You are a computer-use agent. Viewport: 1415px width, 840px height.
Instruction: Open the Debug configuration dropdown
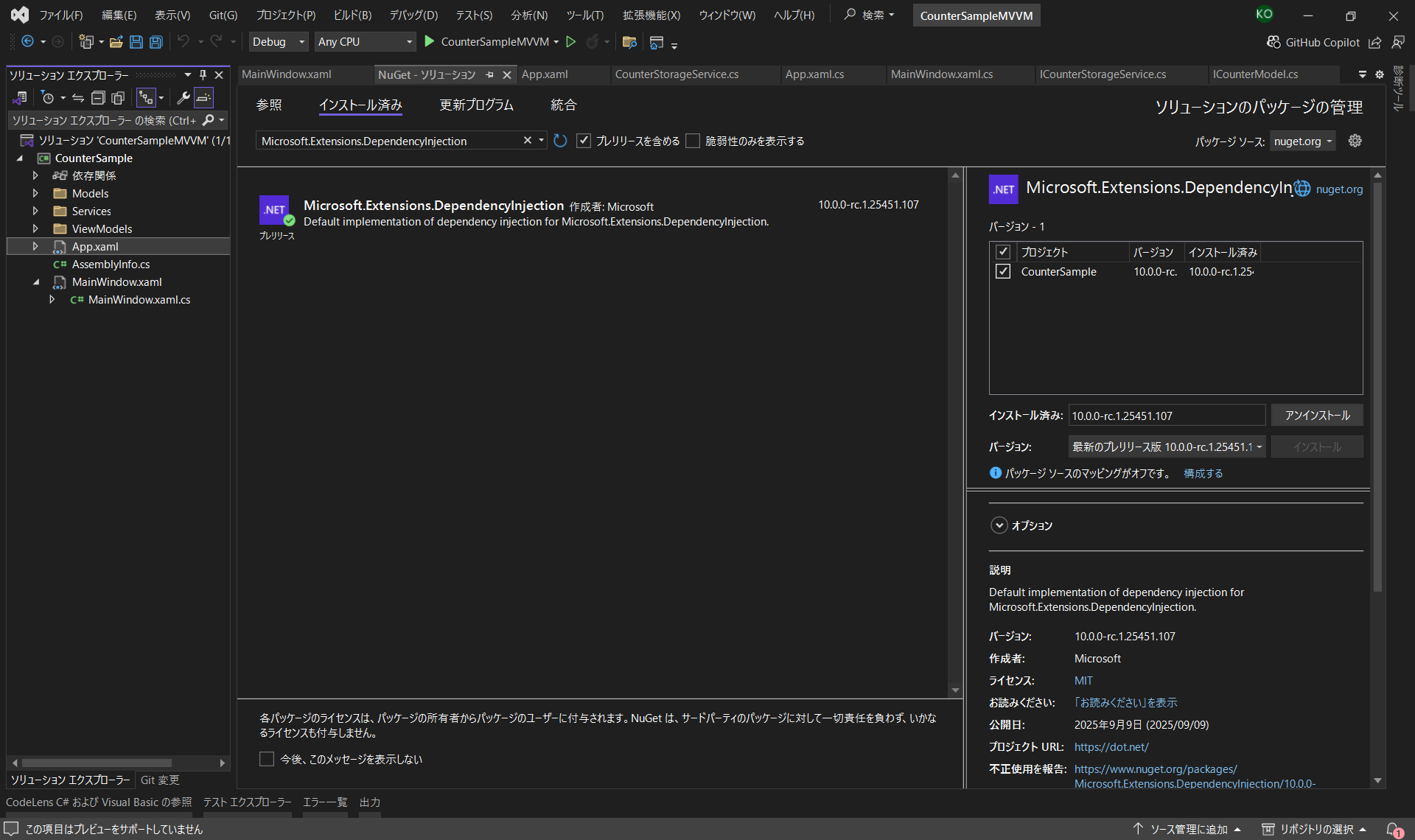click(x=278, y=42)
